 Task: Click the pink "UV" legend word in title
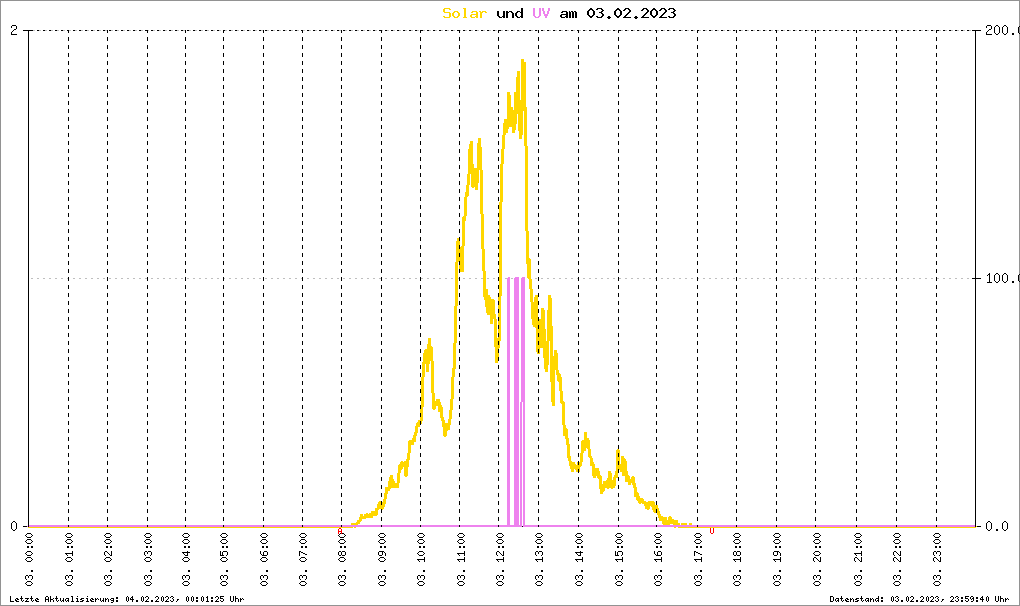click(x=540, y=13)
